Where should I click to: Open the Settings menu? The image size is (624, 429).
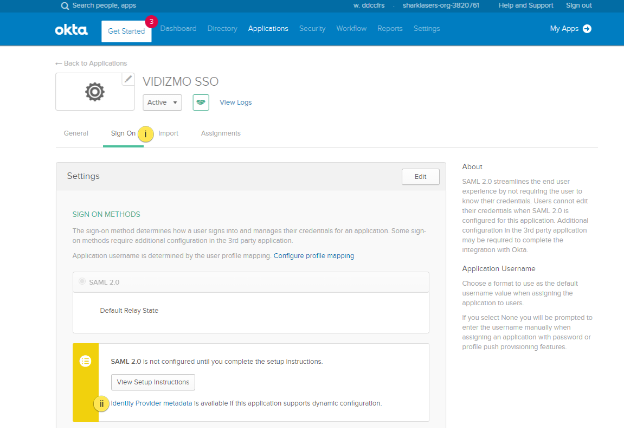point(427,29)
